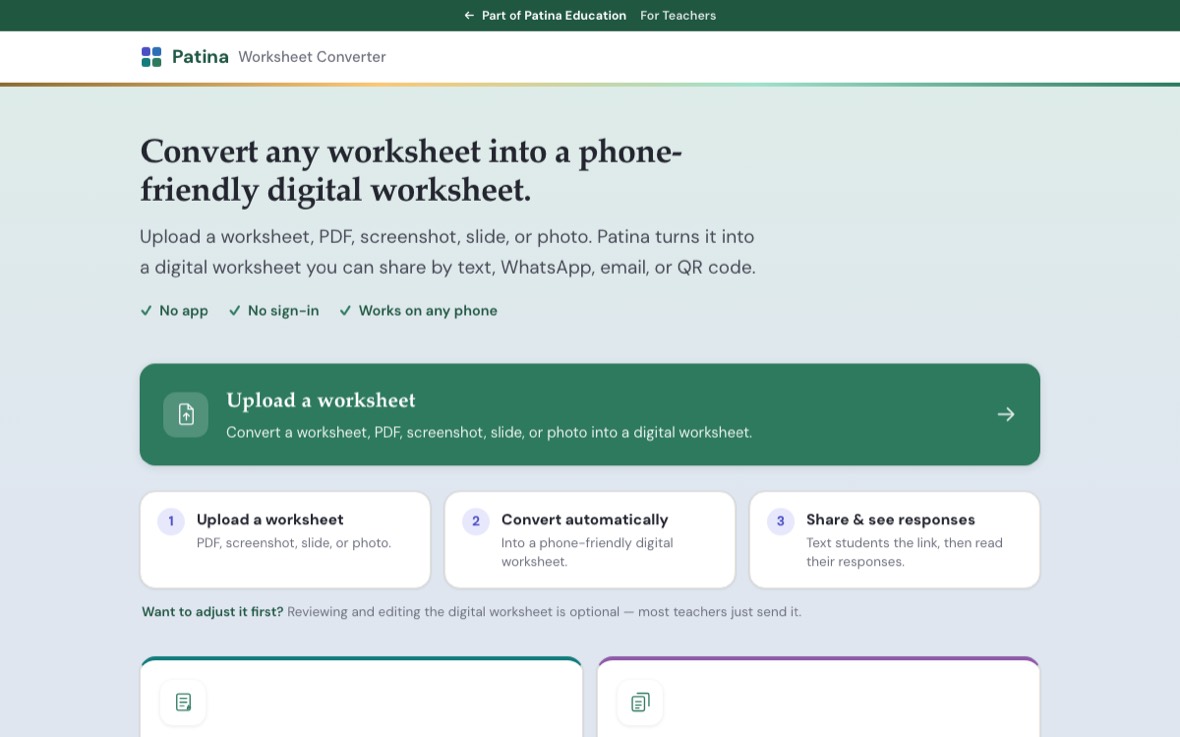Click the checkmark next to No app
This screenshot has width=1180, height=737.
coord(146,311)
